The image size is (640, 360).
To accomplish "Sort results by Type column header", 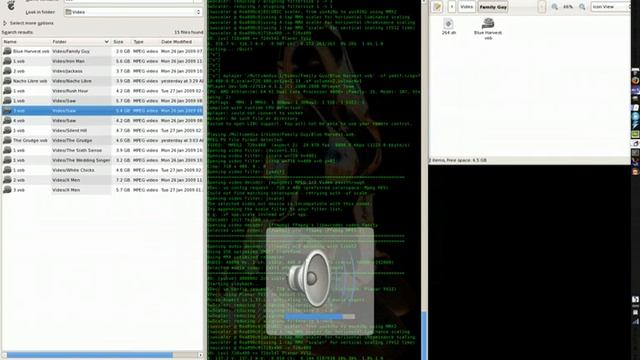I will tap(145, 42).
